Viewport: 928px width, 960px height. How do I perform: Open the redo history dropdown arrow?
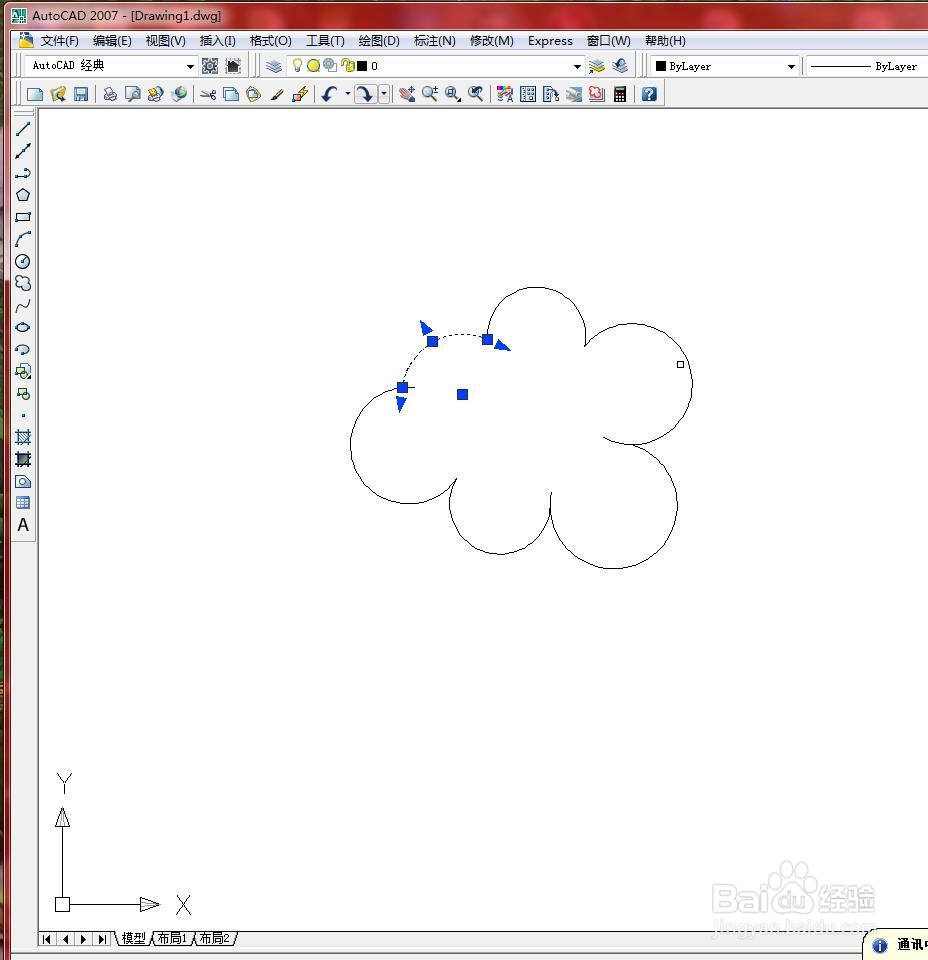pyautogui.click(x=384, y=94)
